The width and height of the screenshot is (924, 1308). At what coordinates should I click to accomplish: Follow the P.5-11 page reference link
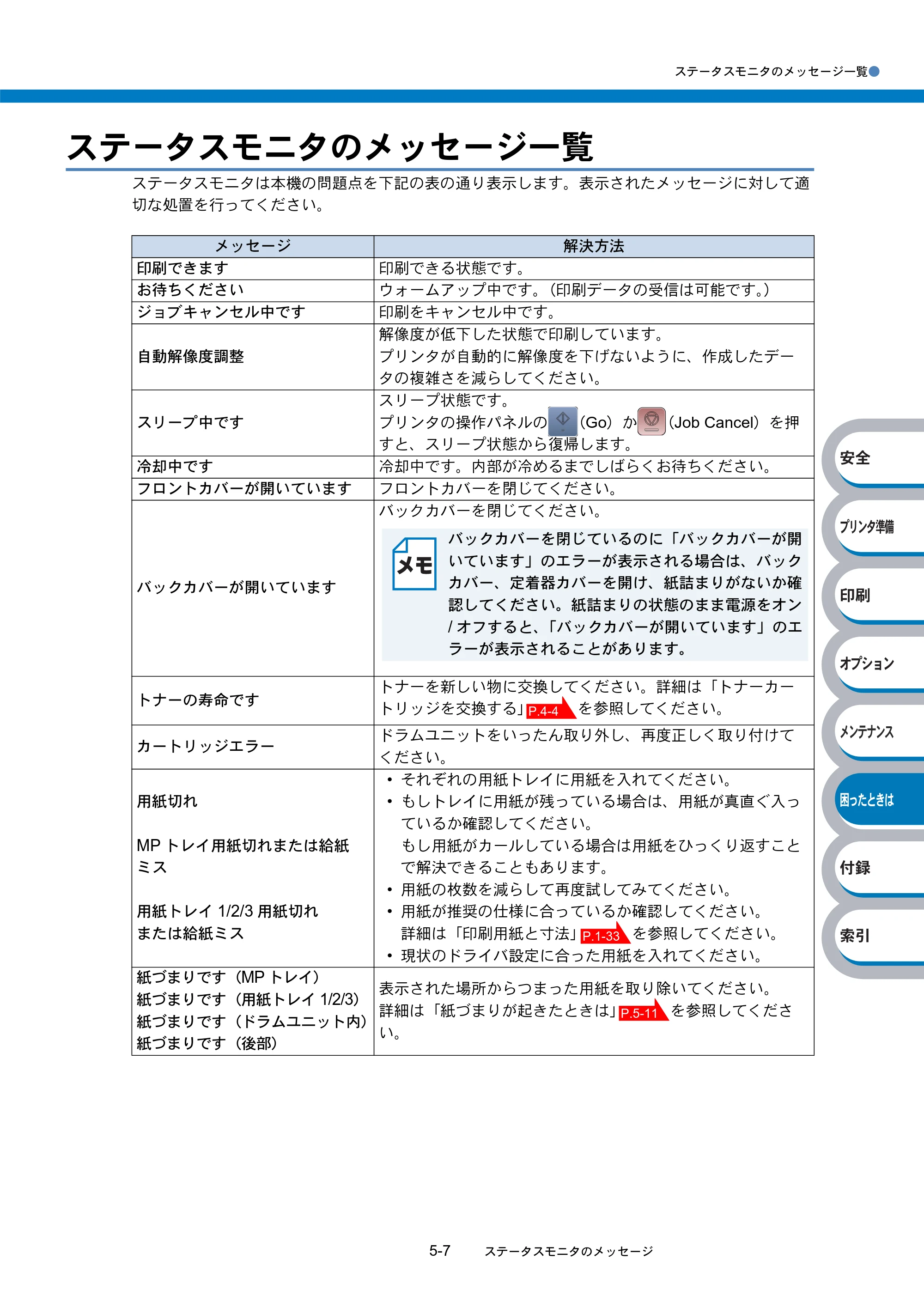(643, 1011)
